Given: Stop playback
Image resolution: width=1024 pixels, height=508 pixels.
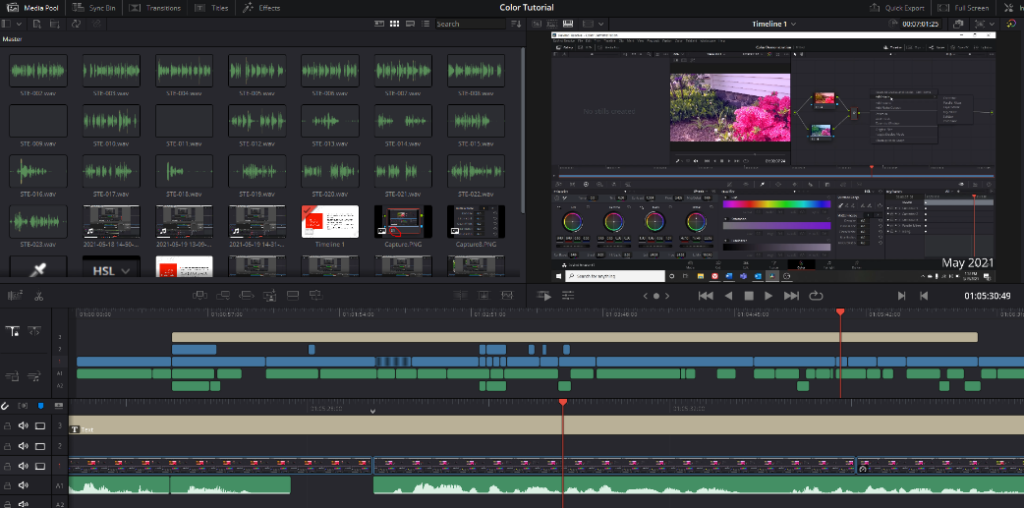Looking at the screenshot, I should [x=749, y=296].
